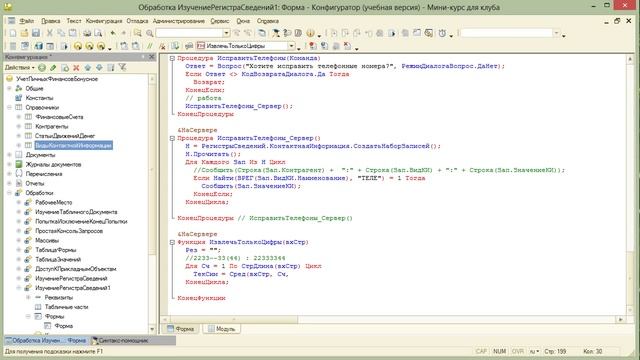The height and width of the screenshot is (360, 640).
Task: Click the Cut scissors icon
Action: (50, 33)
